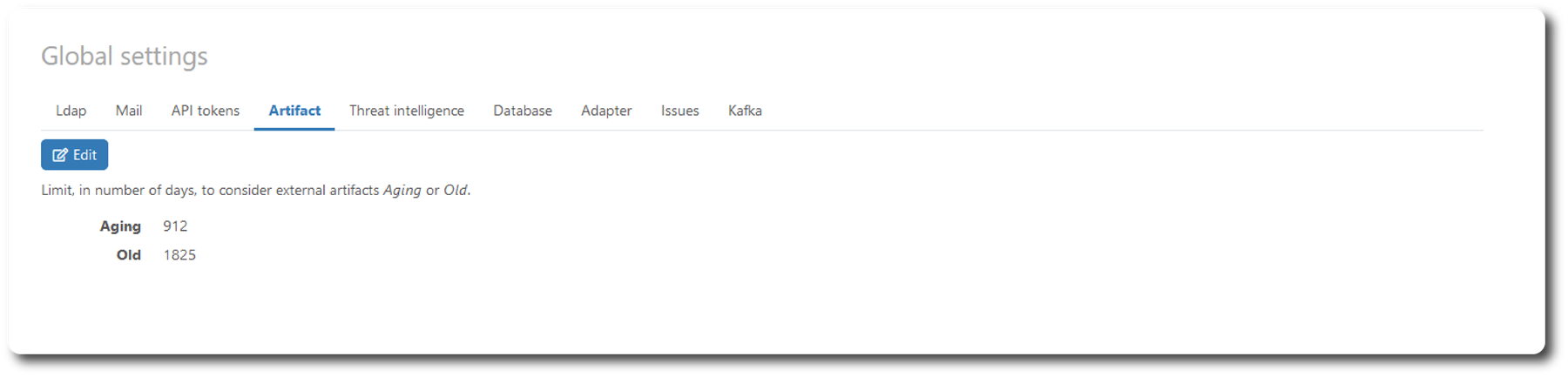Go to Threat intelligence tab

(407, 111)
